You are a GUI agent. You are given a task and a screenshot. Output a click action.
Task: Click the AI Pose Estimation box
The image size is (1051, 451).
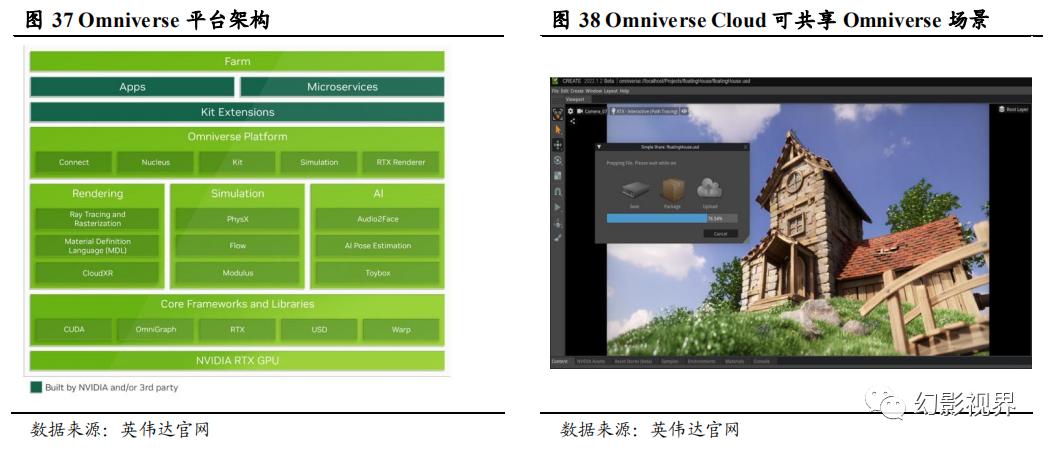click(x=377, y=246)
